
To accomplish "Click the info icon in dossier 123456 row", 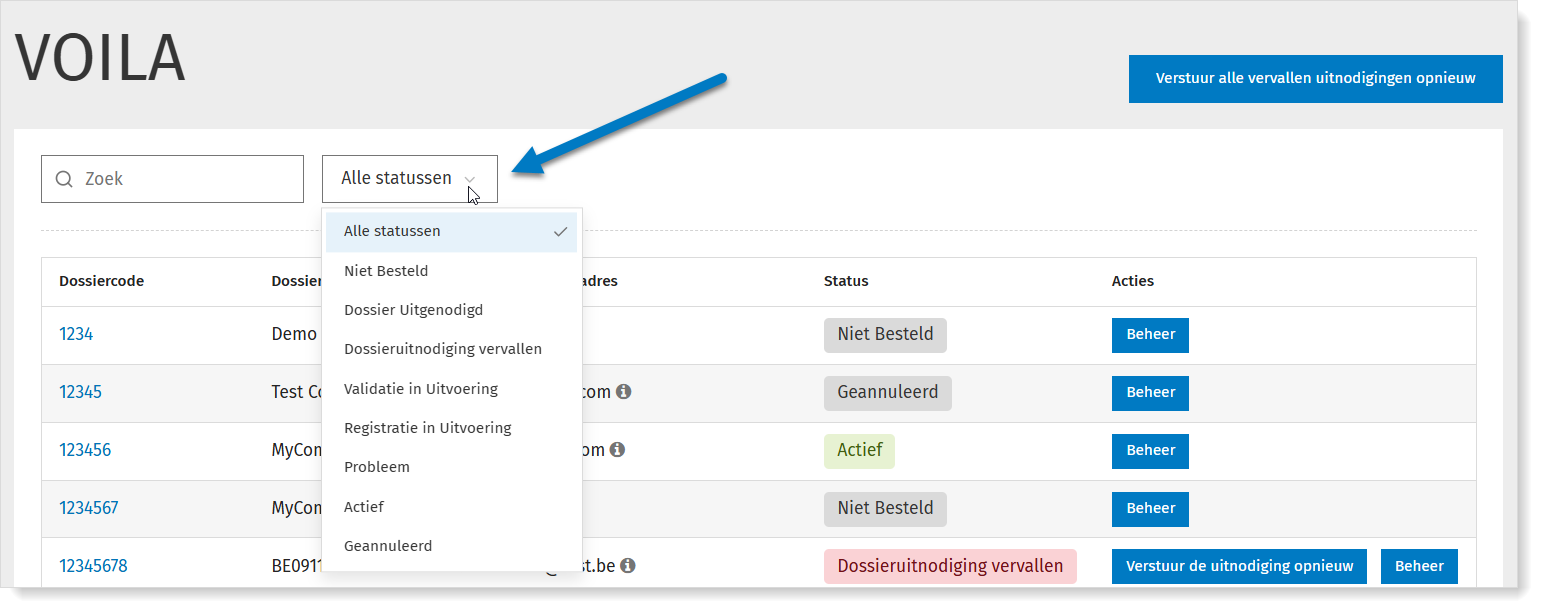I will tap(617, 450).
